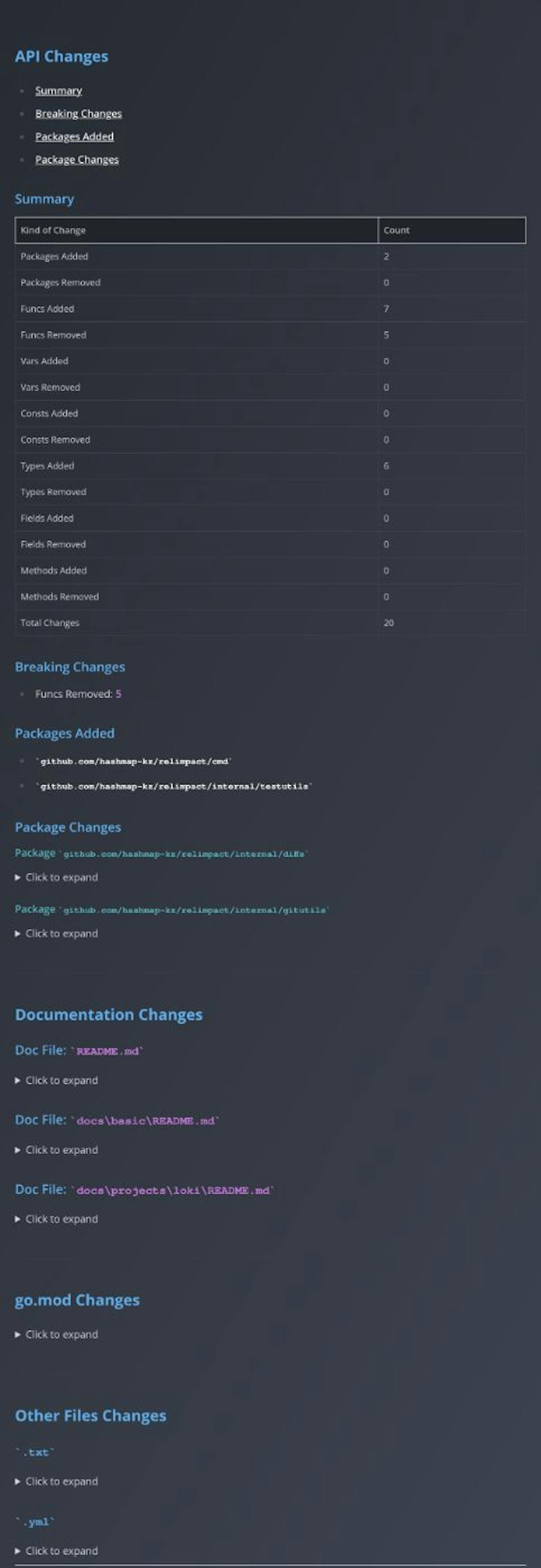
Task: Expand the .yml other files changes
Action: 61,1550
